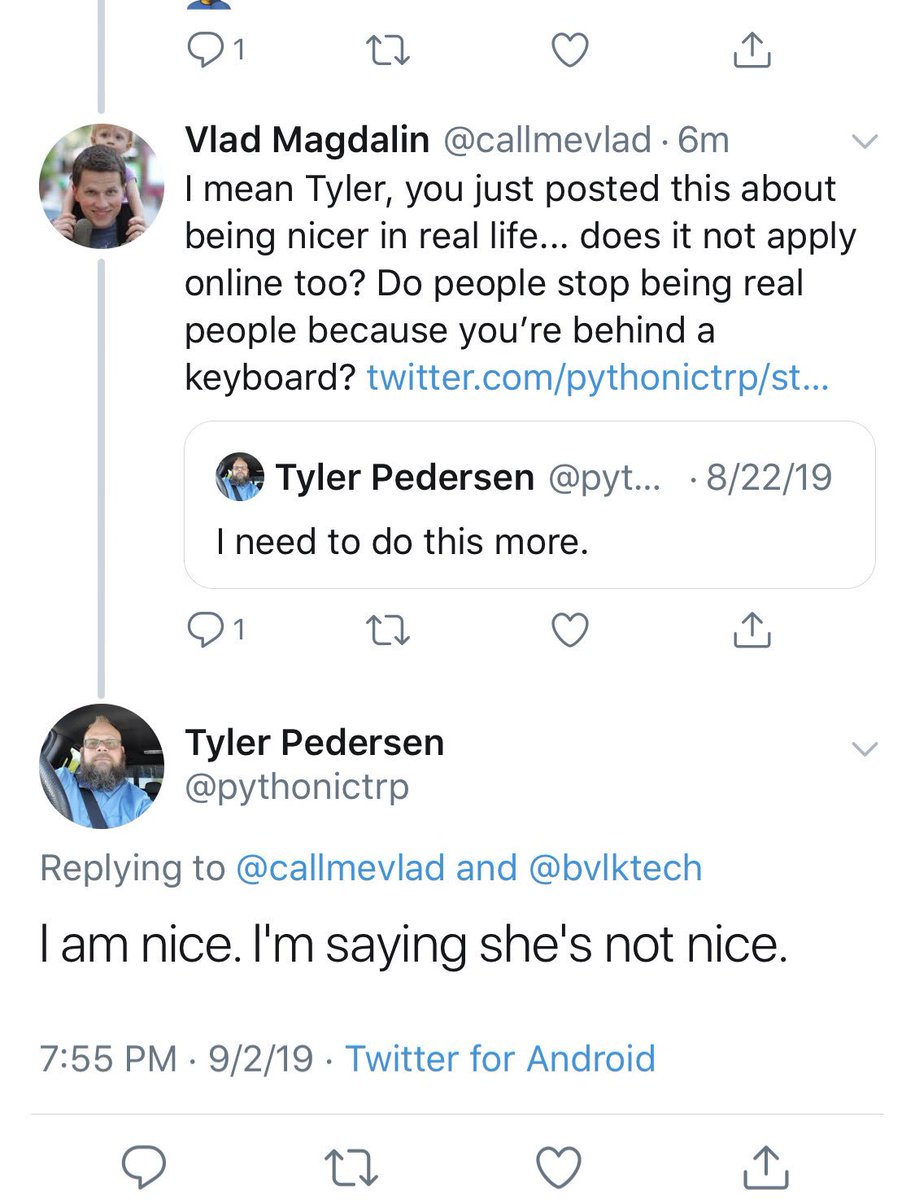This screenshot has height=1200, width=915.
Task: View Vlad Magdalin's profile picture
Action: coord(101,187)
